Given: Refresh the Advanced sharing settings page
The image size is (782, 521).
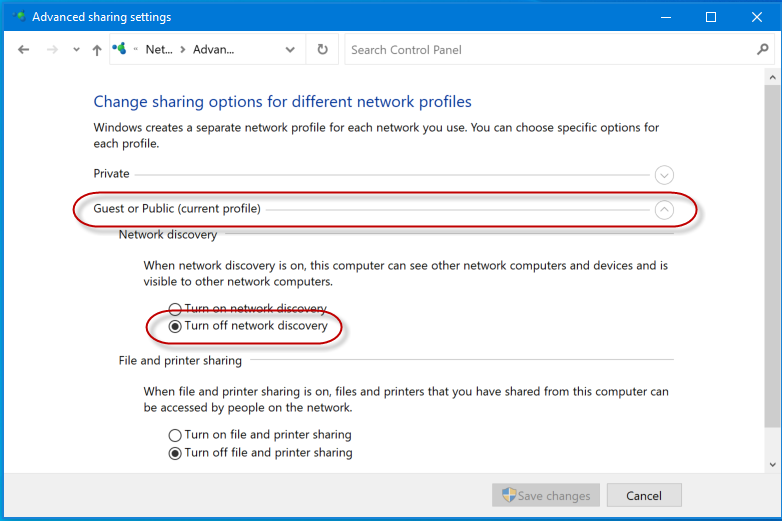Looking at the screenshot, I should coord(322,50).
